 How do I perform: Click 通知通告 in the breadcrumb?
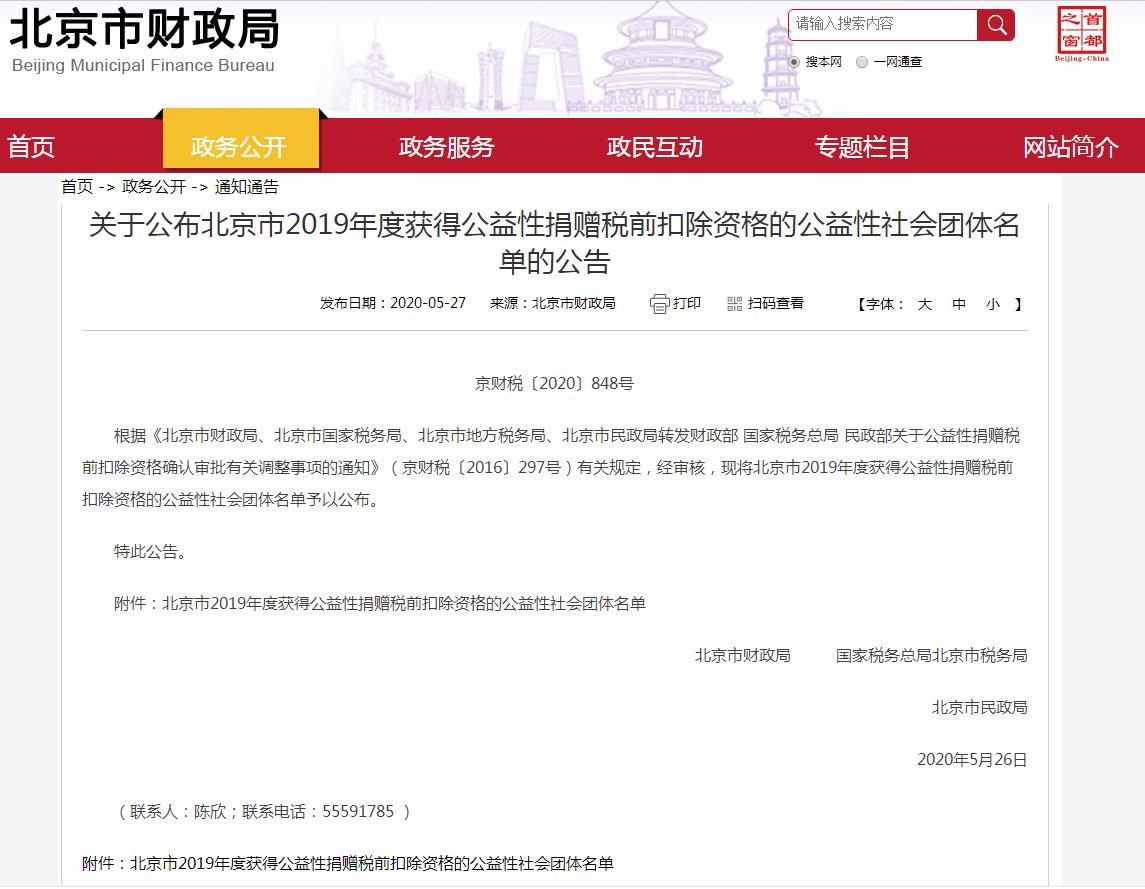coord(246,187)
